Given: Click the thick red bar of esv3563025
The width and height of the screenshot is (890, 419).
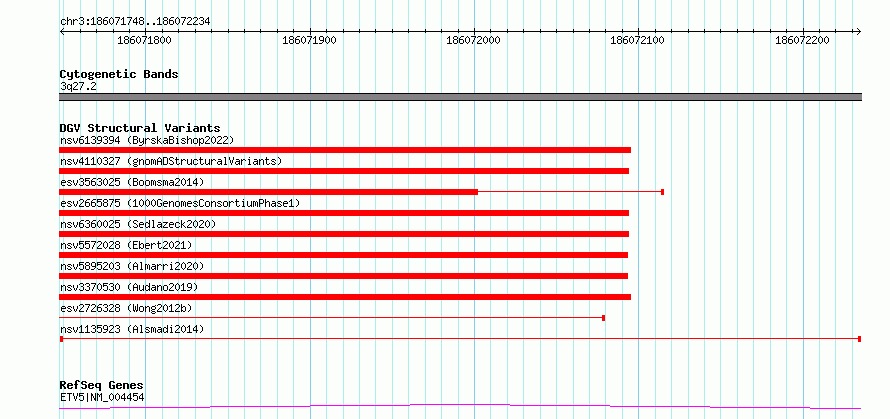Looking at the screenshot, I should (x=268, y=192).
